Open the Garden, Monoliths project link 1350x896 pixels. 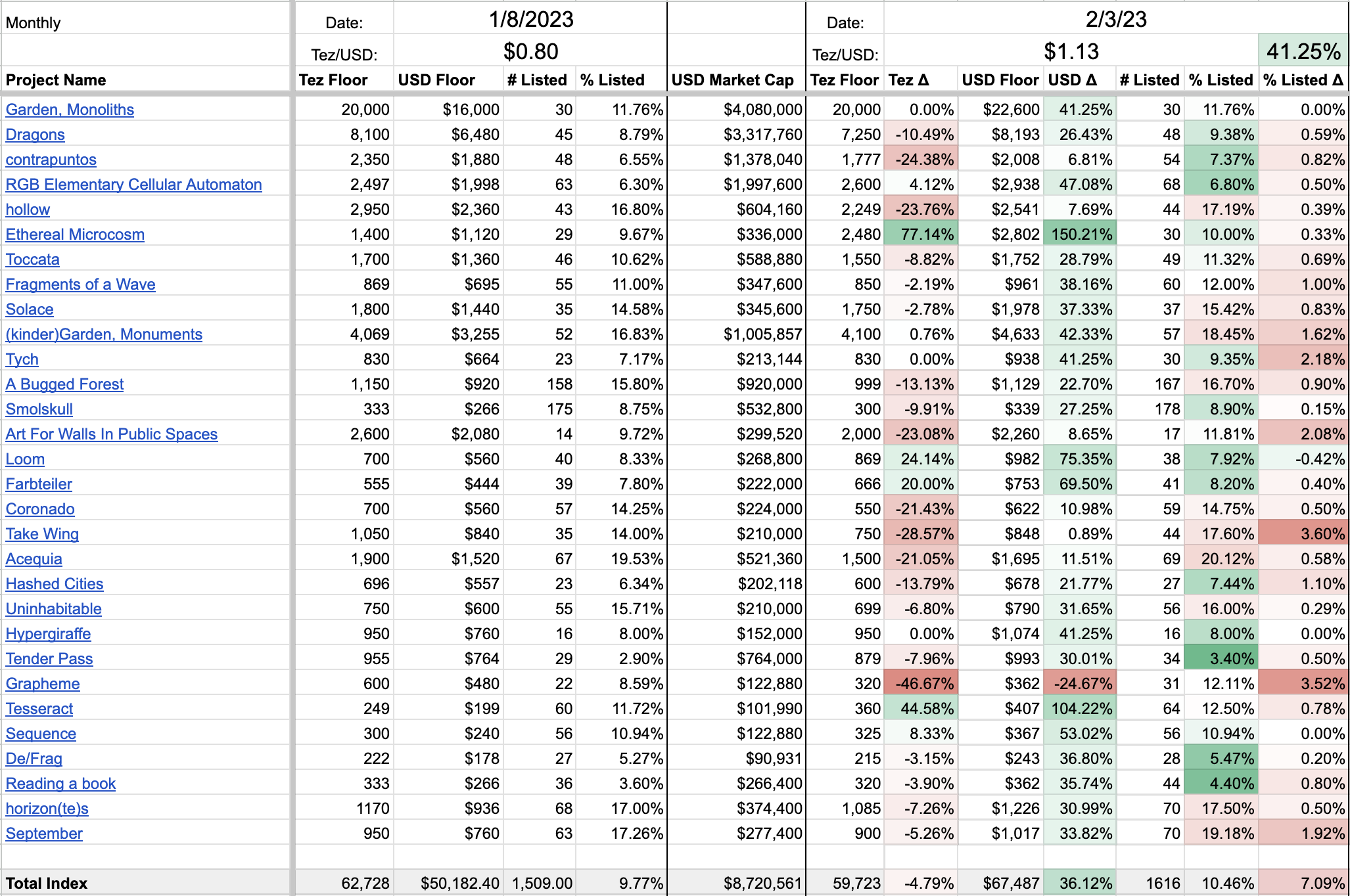pos(70,110)
